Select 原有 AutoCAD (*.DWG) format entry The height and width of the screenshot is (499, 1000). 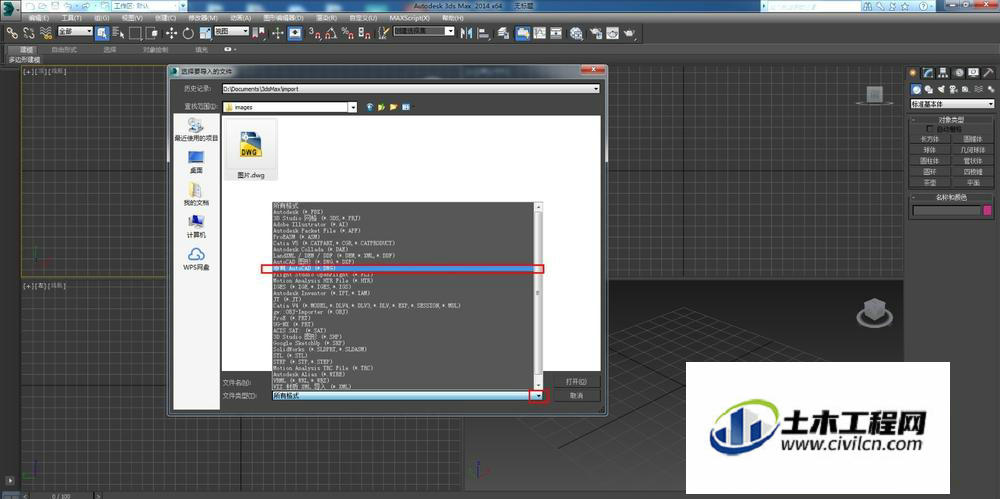click(x=402, y=269)
